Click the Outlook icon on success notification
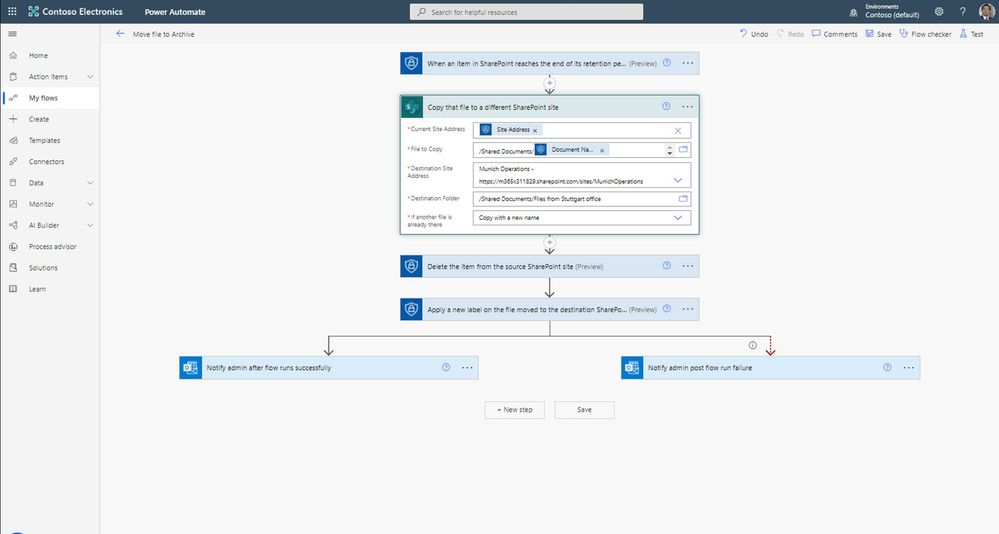The width and height of the screenshot is (999, 534). (x=190, y=368)
